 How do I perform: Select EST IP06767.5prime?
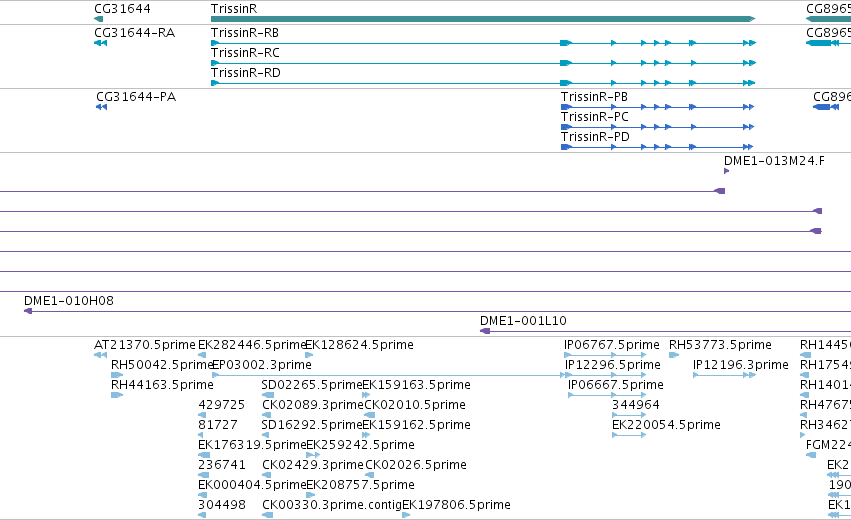coord(612,345)
